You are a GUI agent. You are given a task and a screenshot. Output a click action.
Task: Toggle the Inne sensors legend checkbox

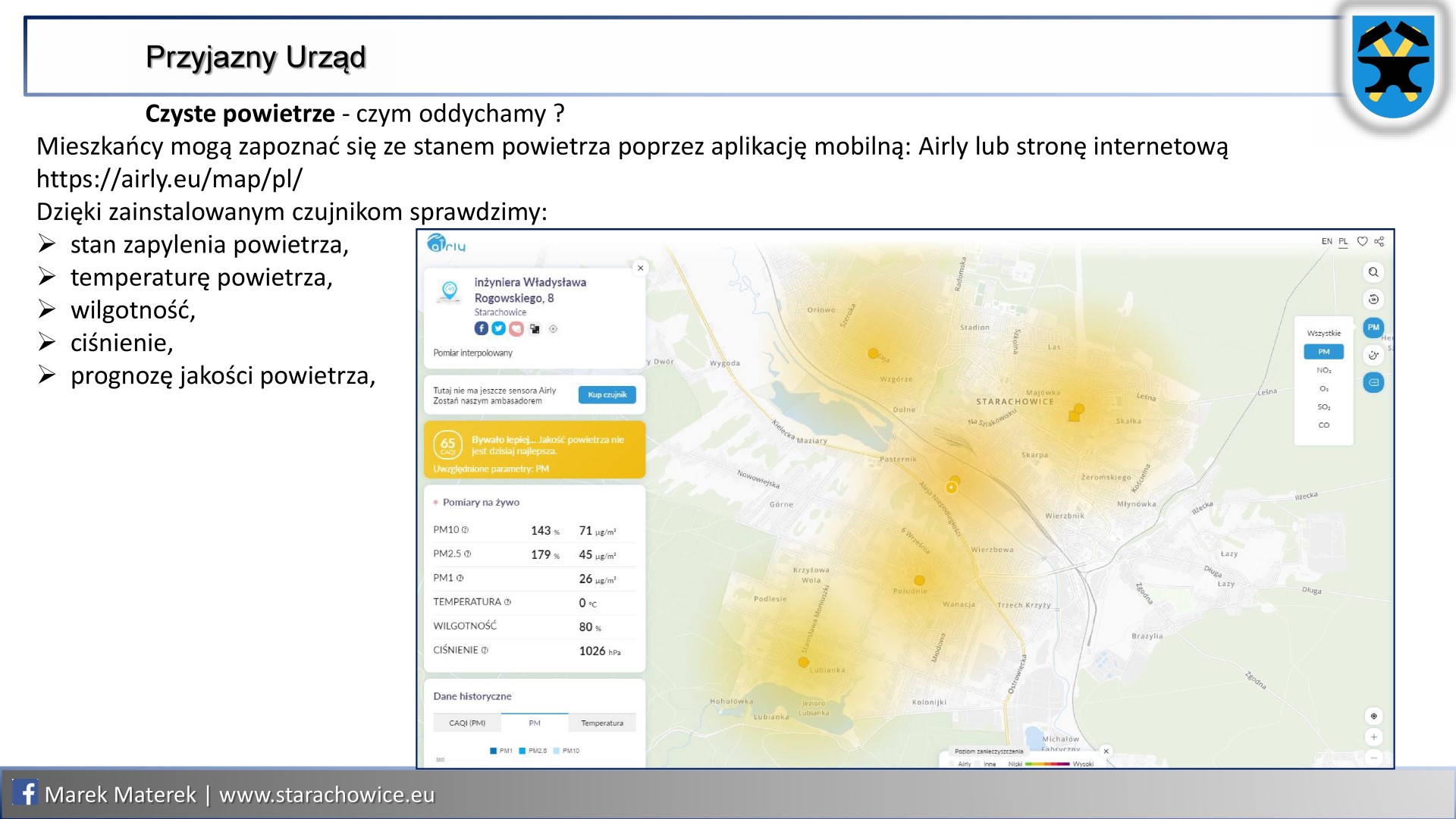978,764
